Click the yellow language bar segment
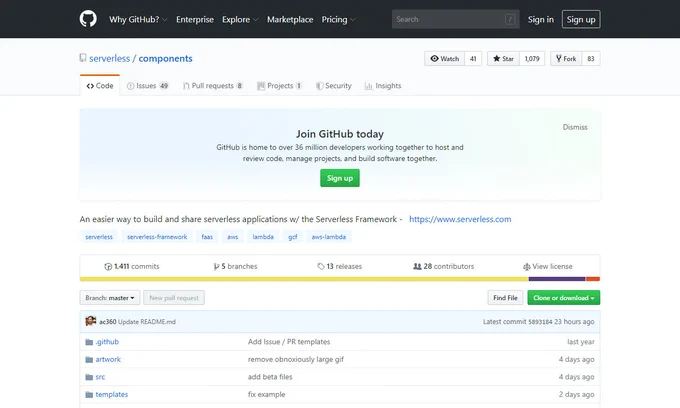This screenshot has width=680, height=408. pyautogui.click(x=304, y=279)
